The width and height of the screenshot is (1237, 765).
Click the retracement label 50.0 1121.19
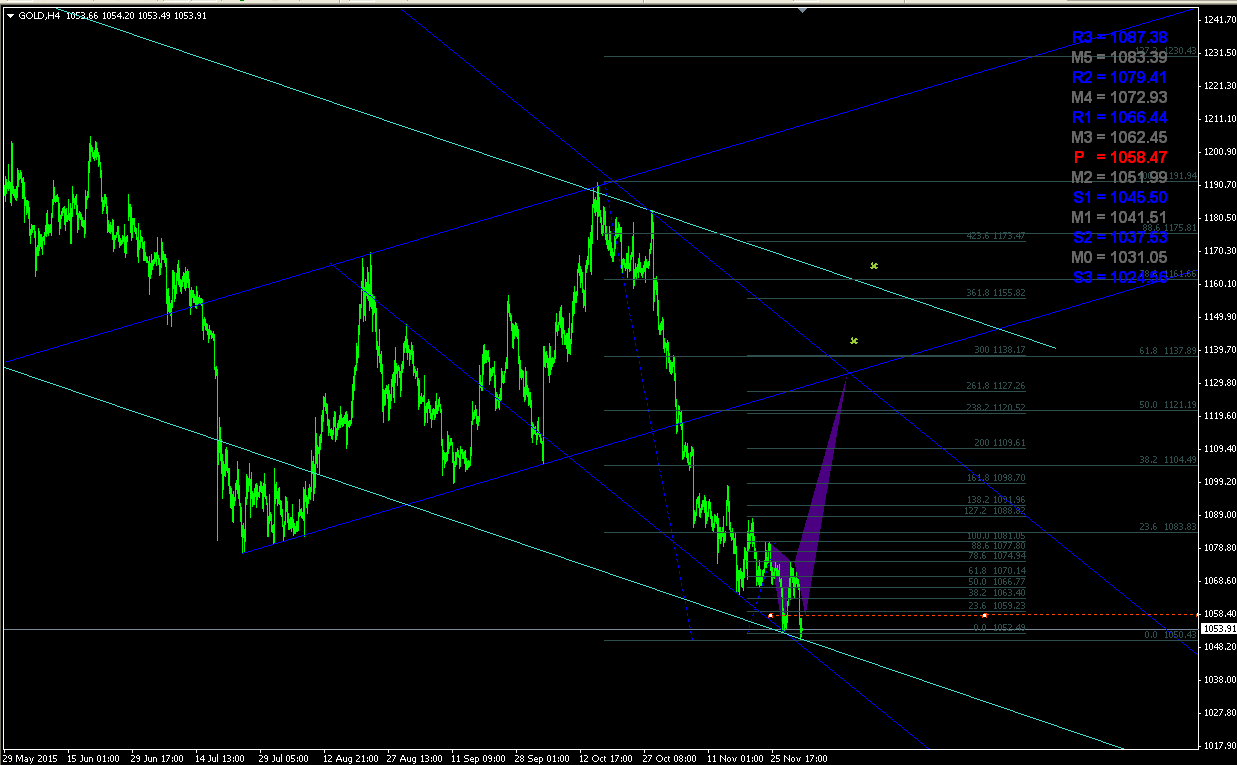(x=1168, y=405)
